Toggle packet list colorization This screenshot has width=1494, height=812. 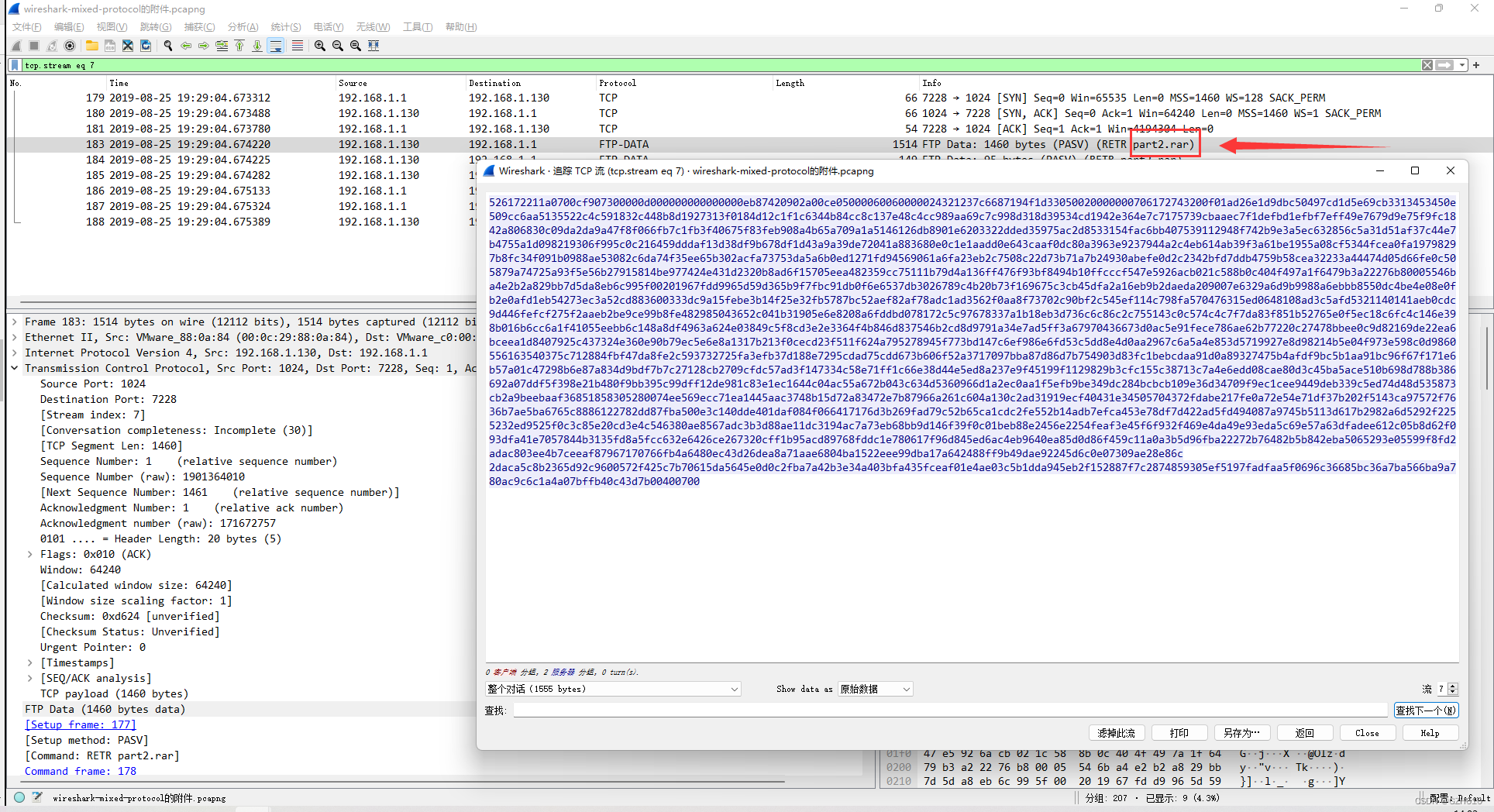point(298,45)
